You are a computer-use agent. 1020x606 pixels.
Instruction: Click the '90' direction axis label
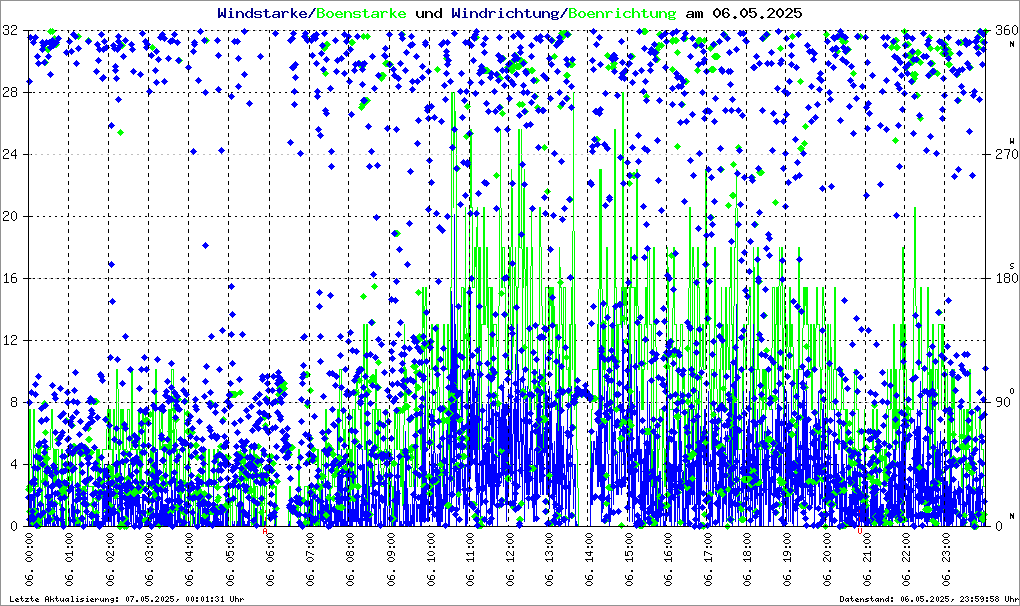tap(1003, 402)
